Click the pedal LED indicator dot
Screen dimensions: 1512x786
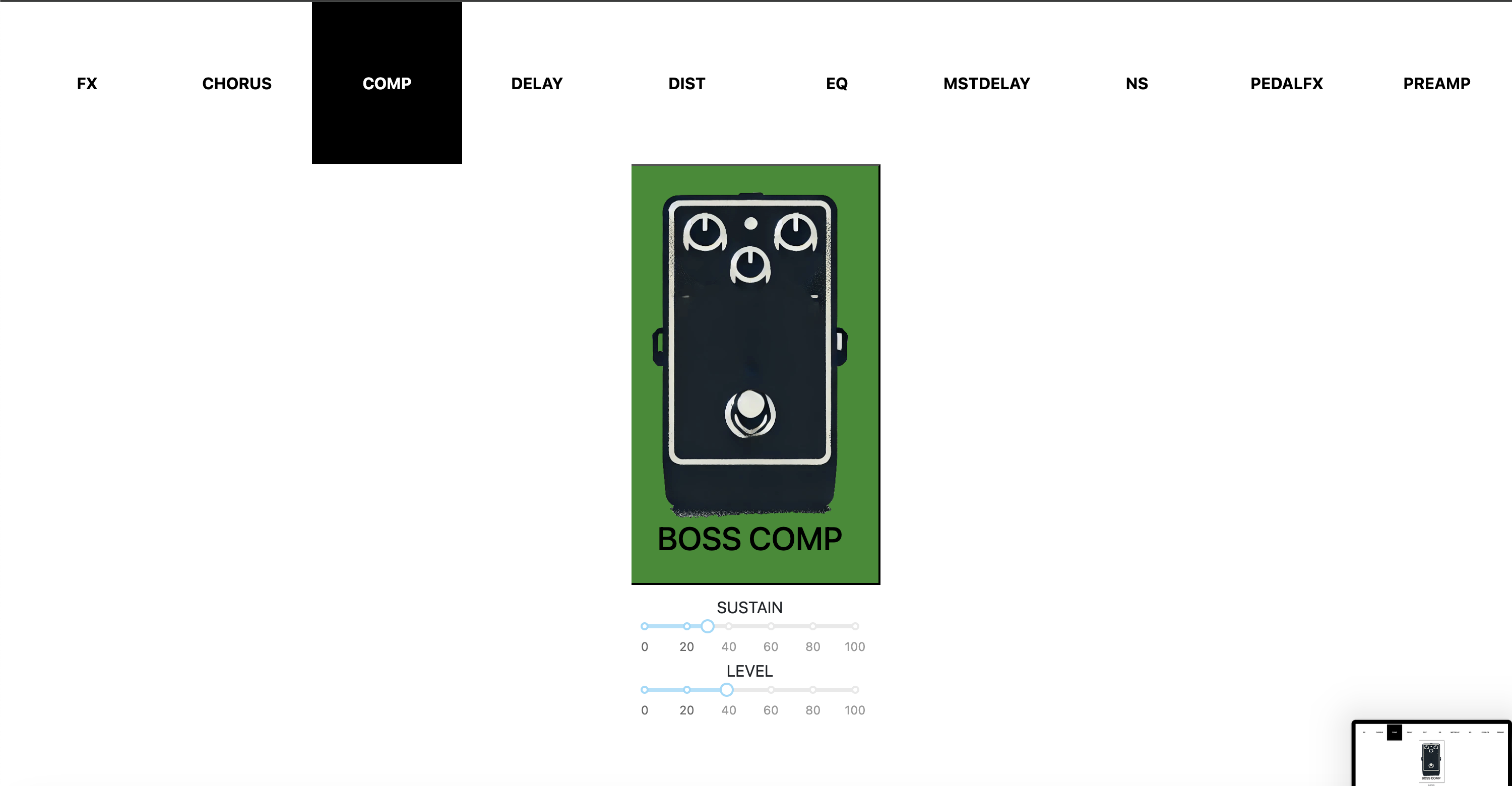751,223
